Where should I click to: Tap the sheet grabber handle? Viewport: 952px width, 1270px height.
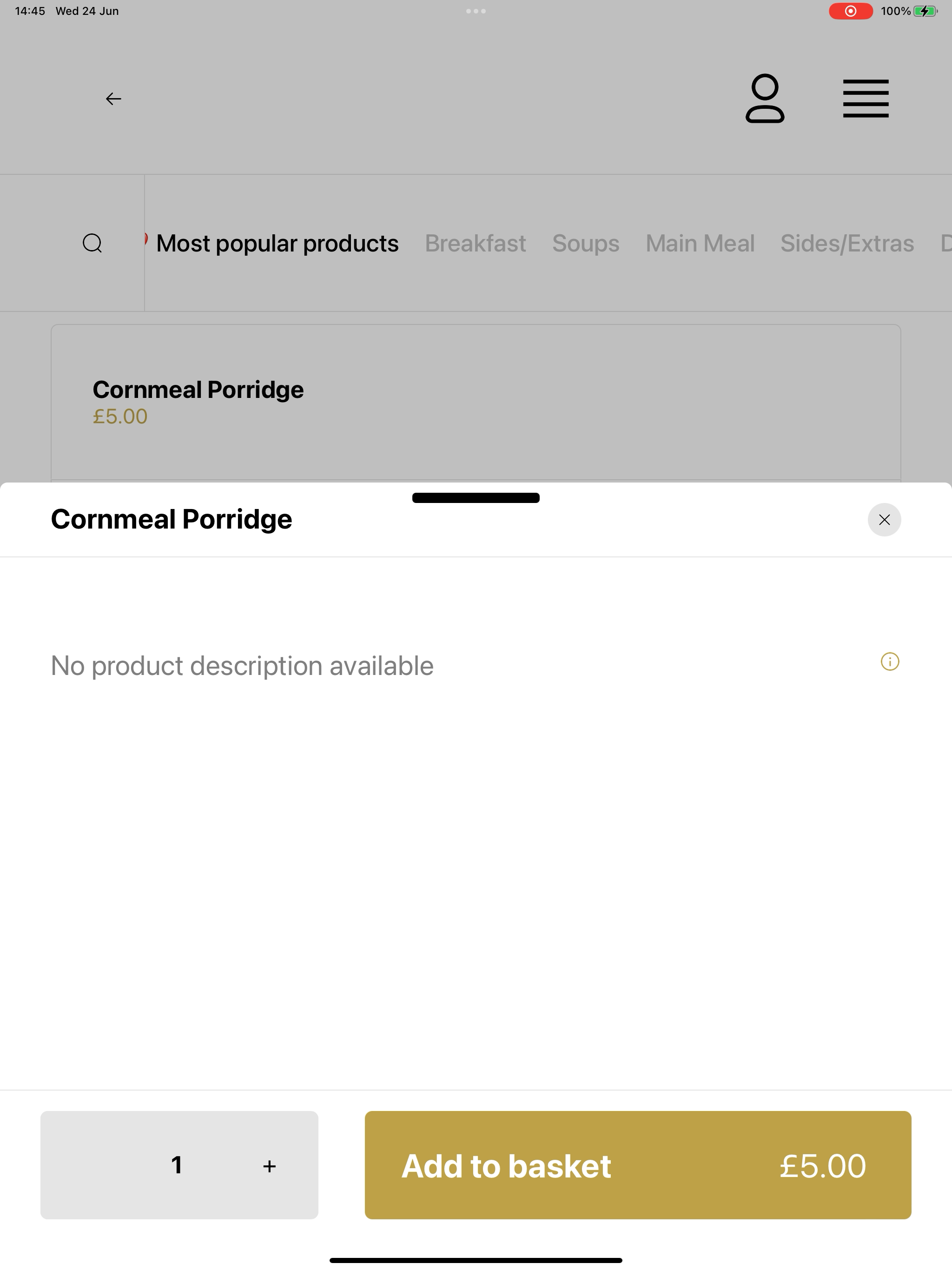click(476, 498)
